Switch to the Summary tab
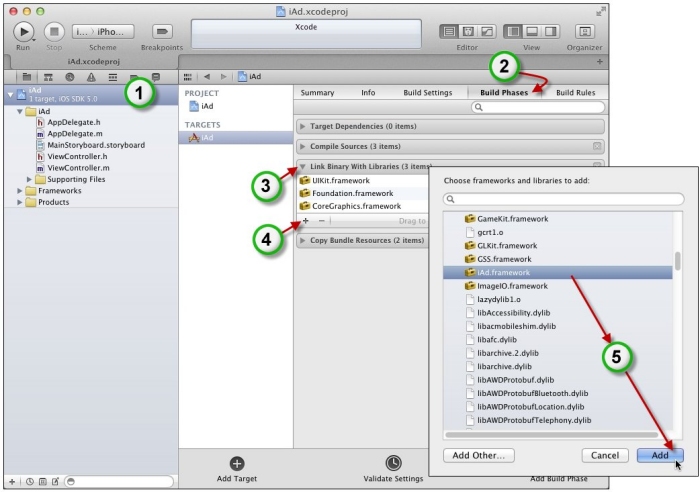The image size is (700, 492). pos(317,93)
